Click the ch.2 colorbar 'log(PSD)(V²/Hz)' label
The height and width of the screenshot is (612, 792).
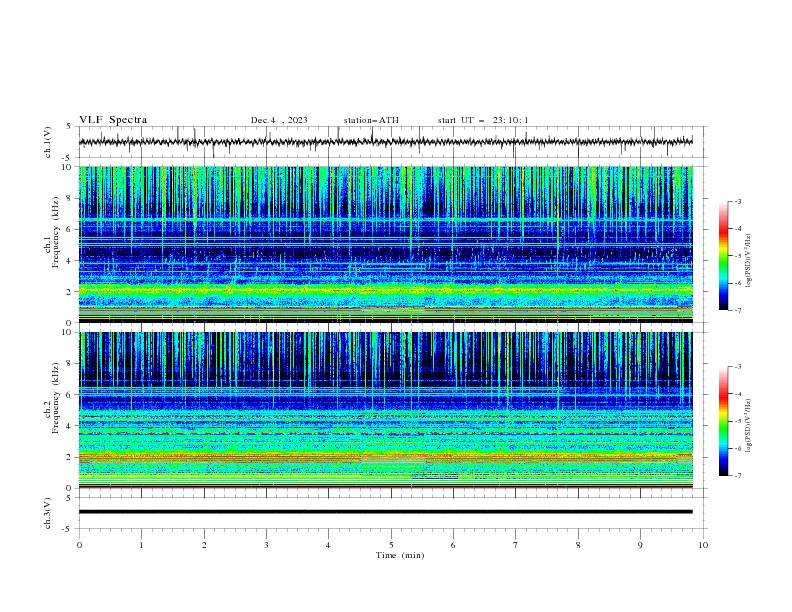(748, 426)
